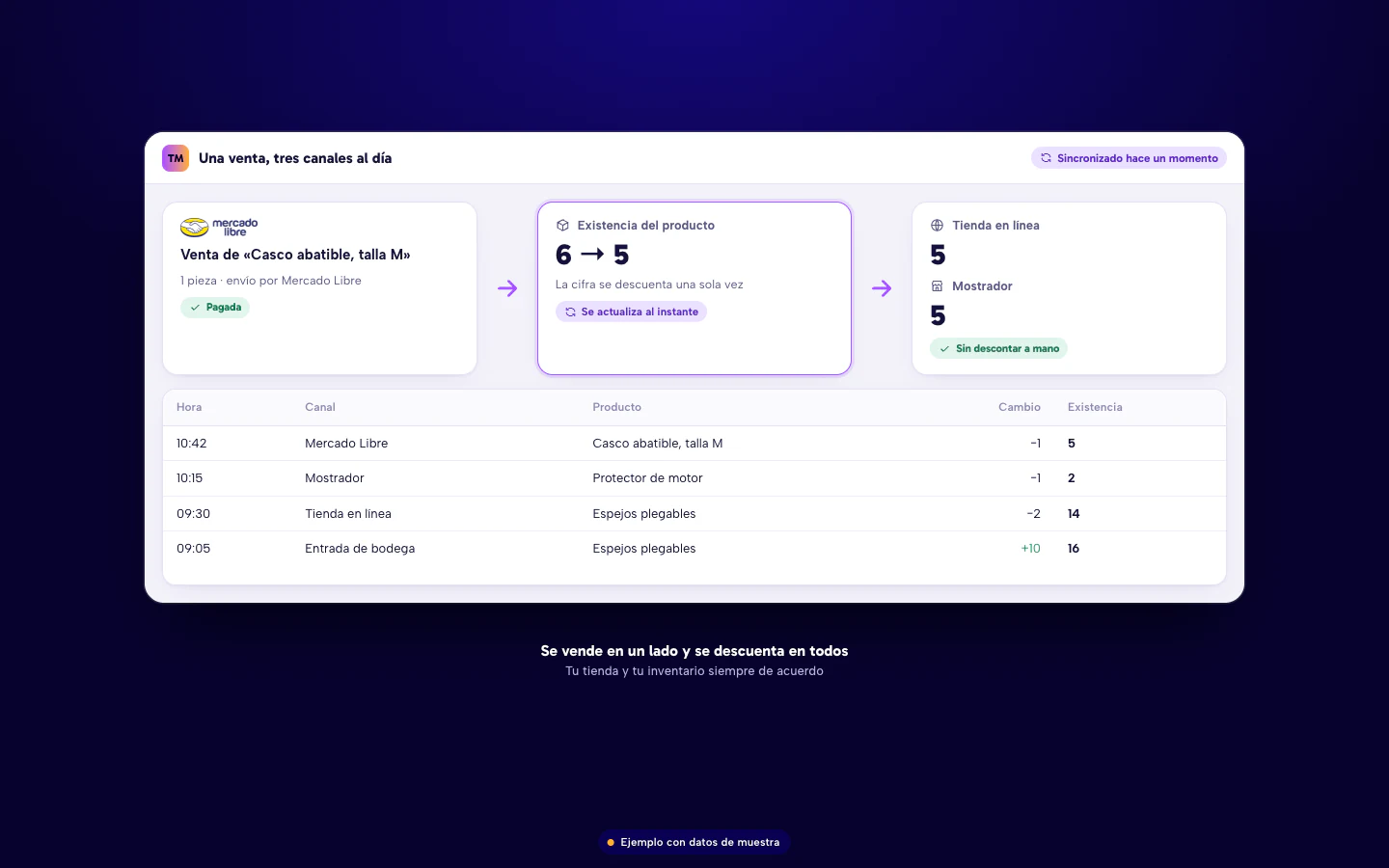This screenshot has width=1389, height=868.
Task: Click the Venta de «Casco abatible, talla M» title
Action: [295, 255]
